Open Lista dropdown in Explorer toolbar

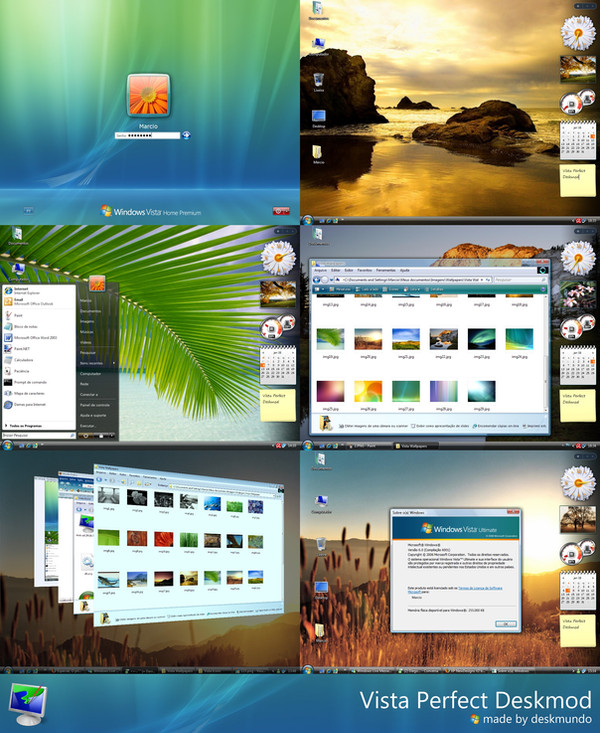tap(414, 289)
